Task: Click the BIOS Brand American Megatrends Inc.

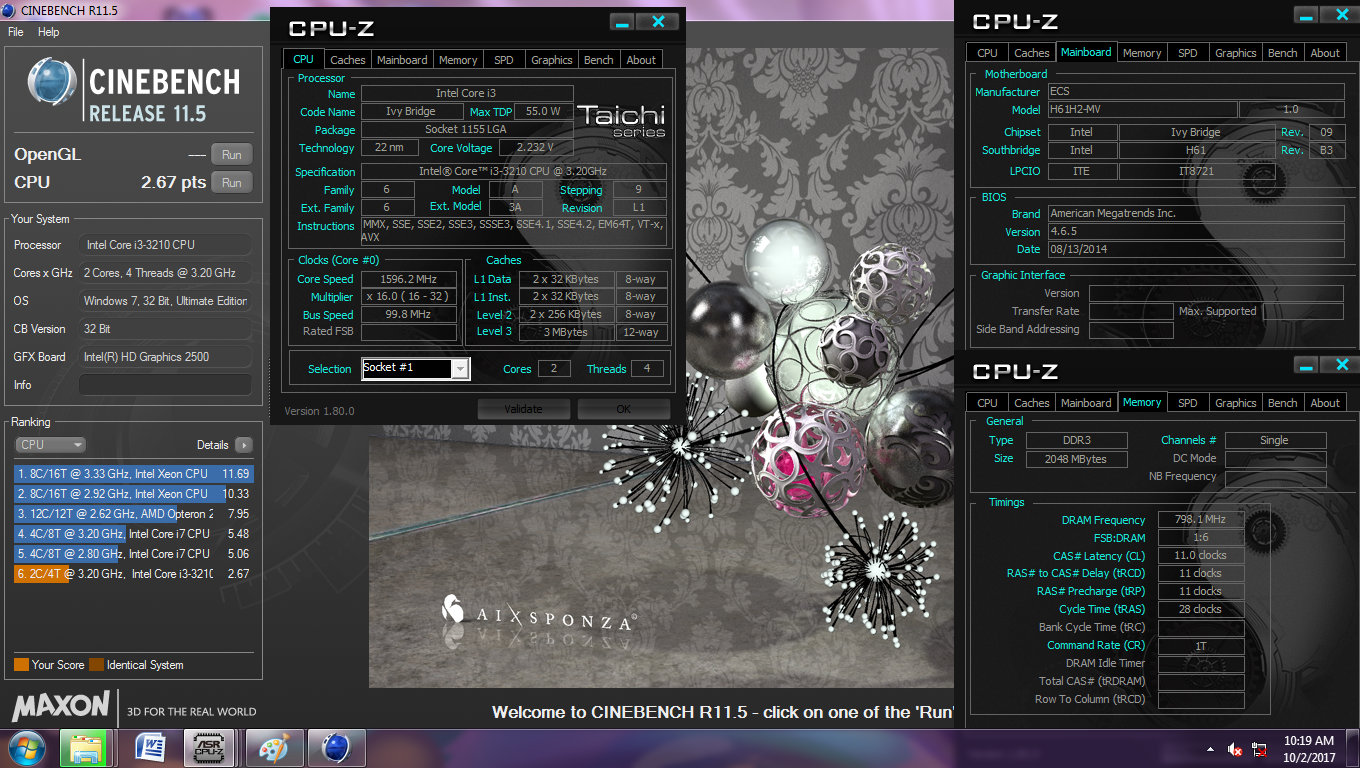Action: [x=1196, y=213]
